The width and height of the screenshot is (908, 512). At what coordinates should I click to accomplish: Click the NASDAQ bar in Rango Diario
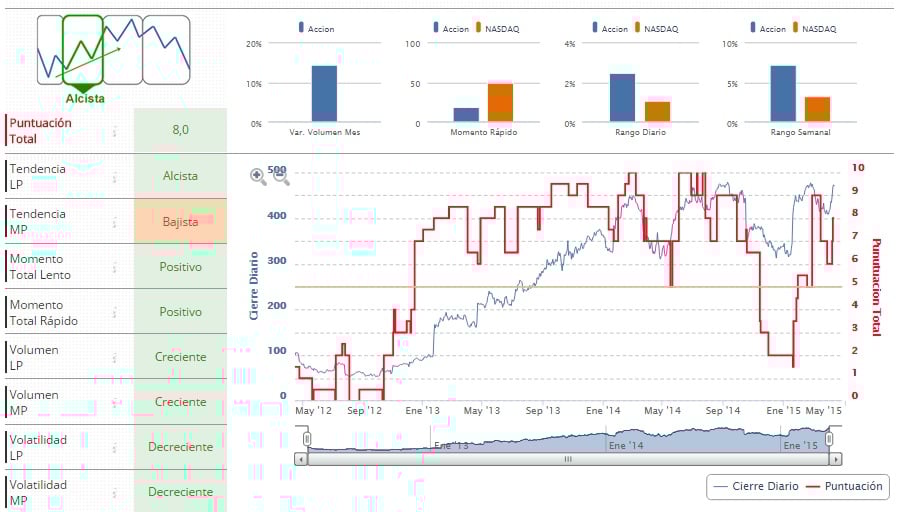tap(658, 112)
